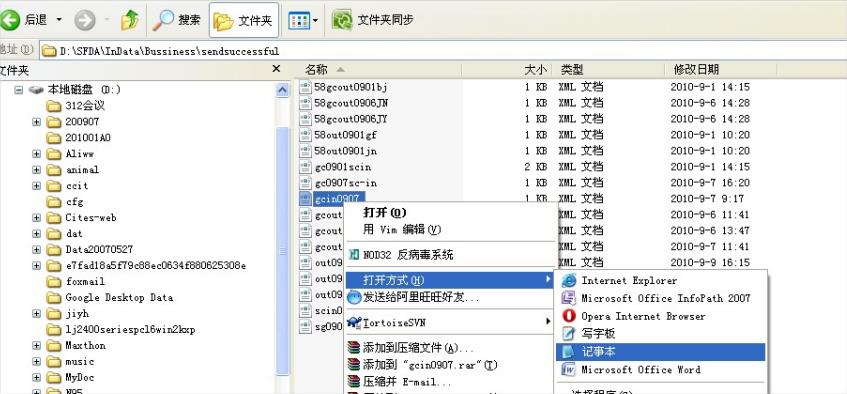Sort by Date Modified (修改日期) column header
The height and width of the screenshot is (394, 847).
[721, 70]
